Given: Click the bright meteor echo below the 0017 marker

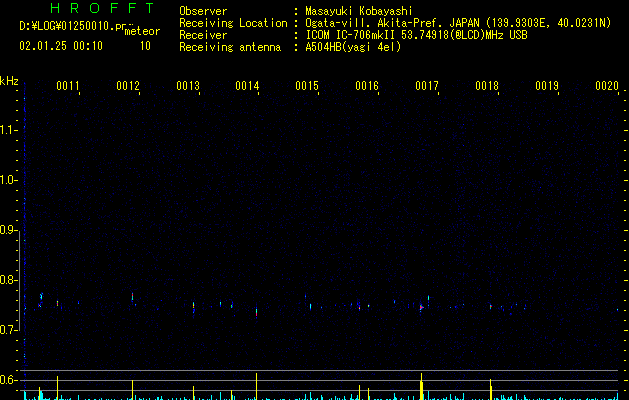Looking at the screenshot, I should click(421, 307).
